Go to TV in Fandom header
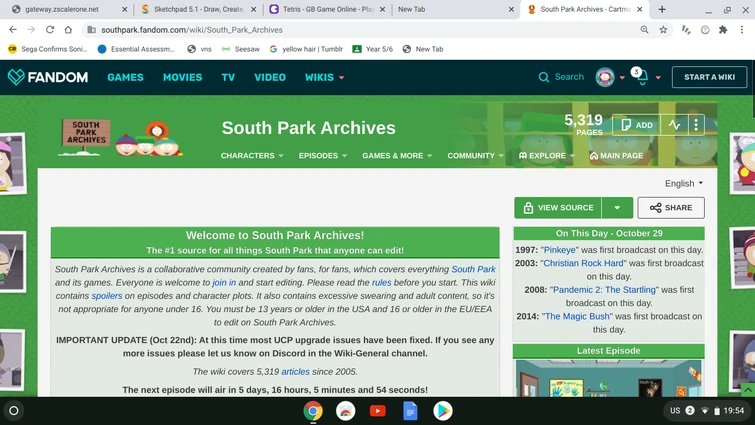The height and width of the screenshot is (425, 755). pos(228,77)
